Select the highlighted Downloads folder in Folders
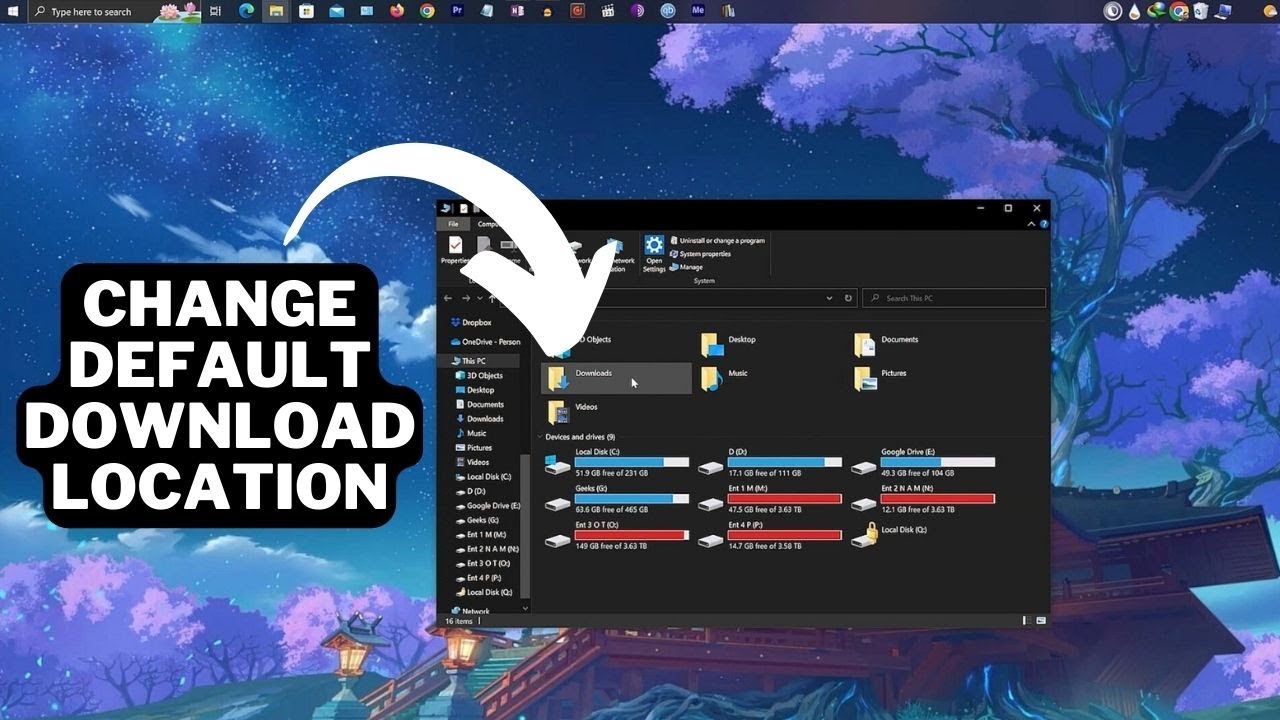 click(x=616, y=378)
